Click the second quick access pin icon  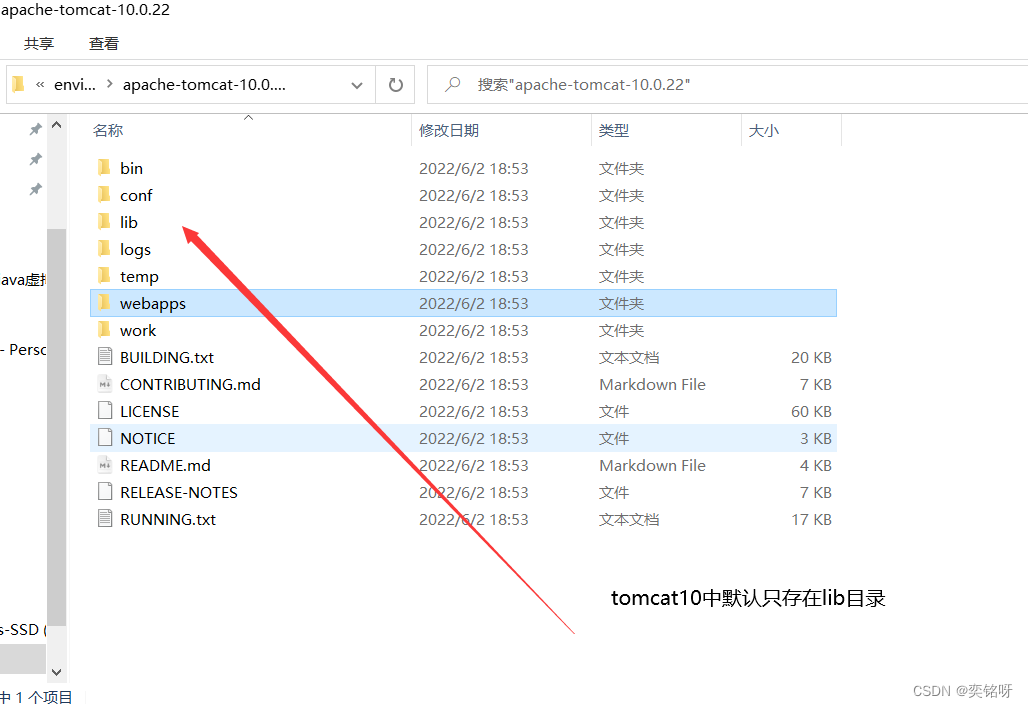pos(35,159)
